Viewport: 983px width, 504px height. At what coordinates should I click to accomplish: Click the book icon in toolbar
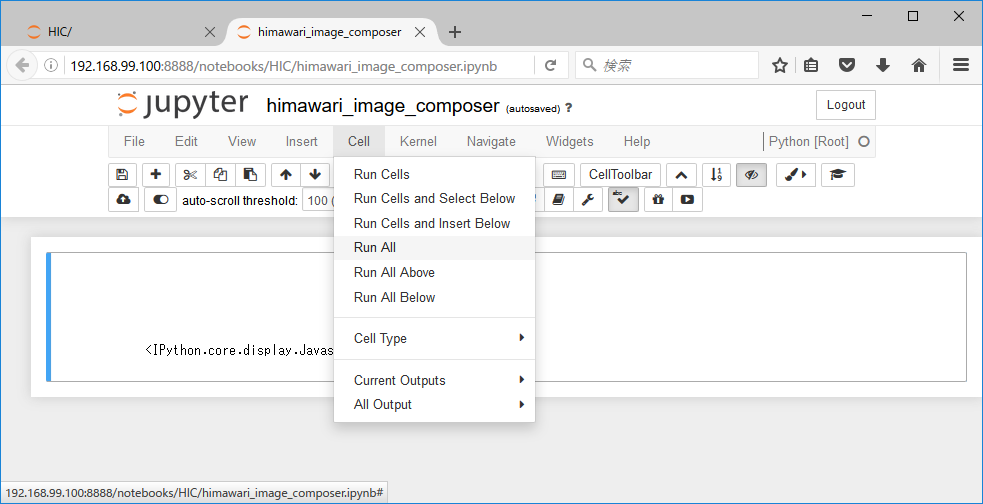pos(559,200)
